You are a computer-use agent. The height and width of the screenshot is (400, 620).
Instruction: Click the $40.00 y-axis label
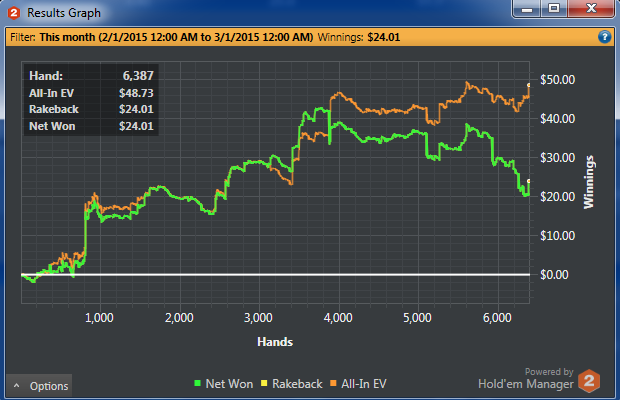[x=558, y=119]
